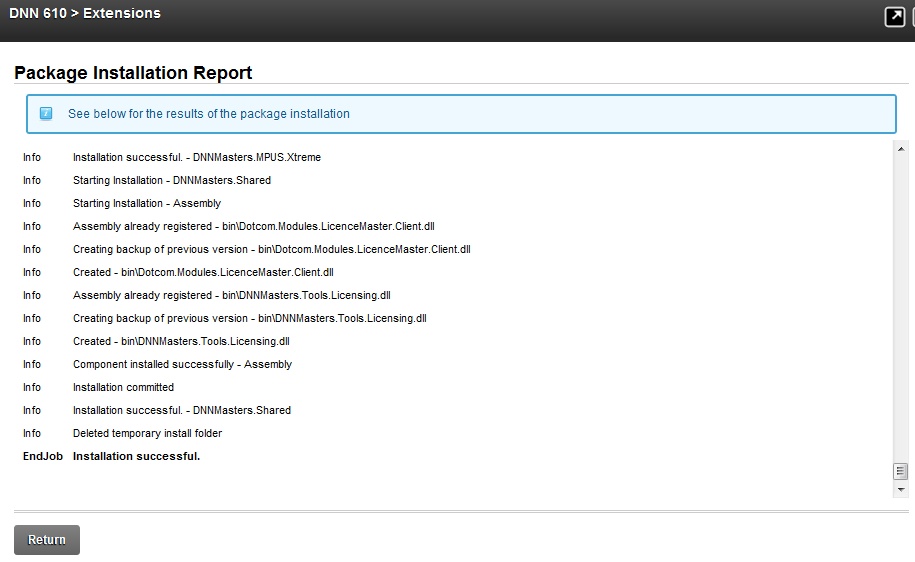Select 'Starting Installation - Assembly' line

click(146, 203)
